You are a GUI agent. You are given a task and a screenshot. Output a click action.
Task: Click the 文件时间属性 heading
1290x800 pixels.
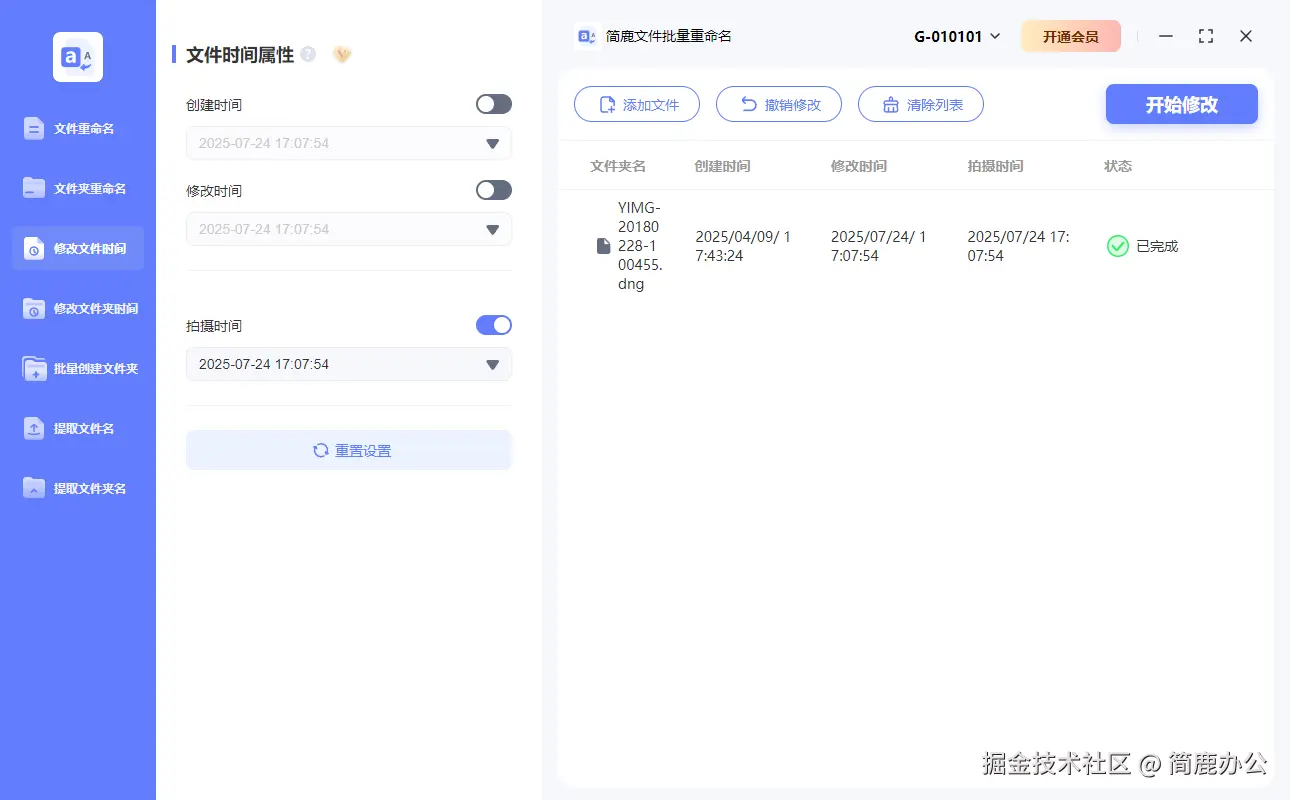pyautogui.click(x=240, y=55)
